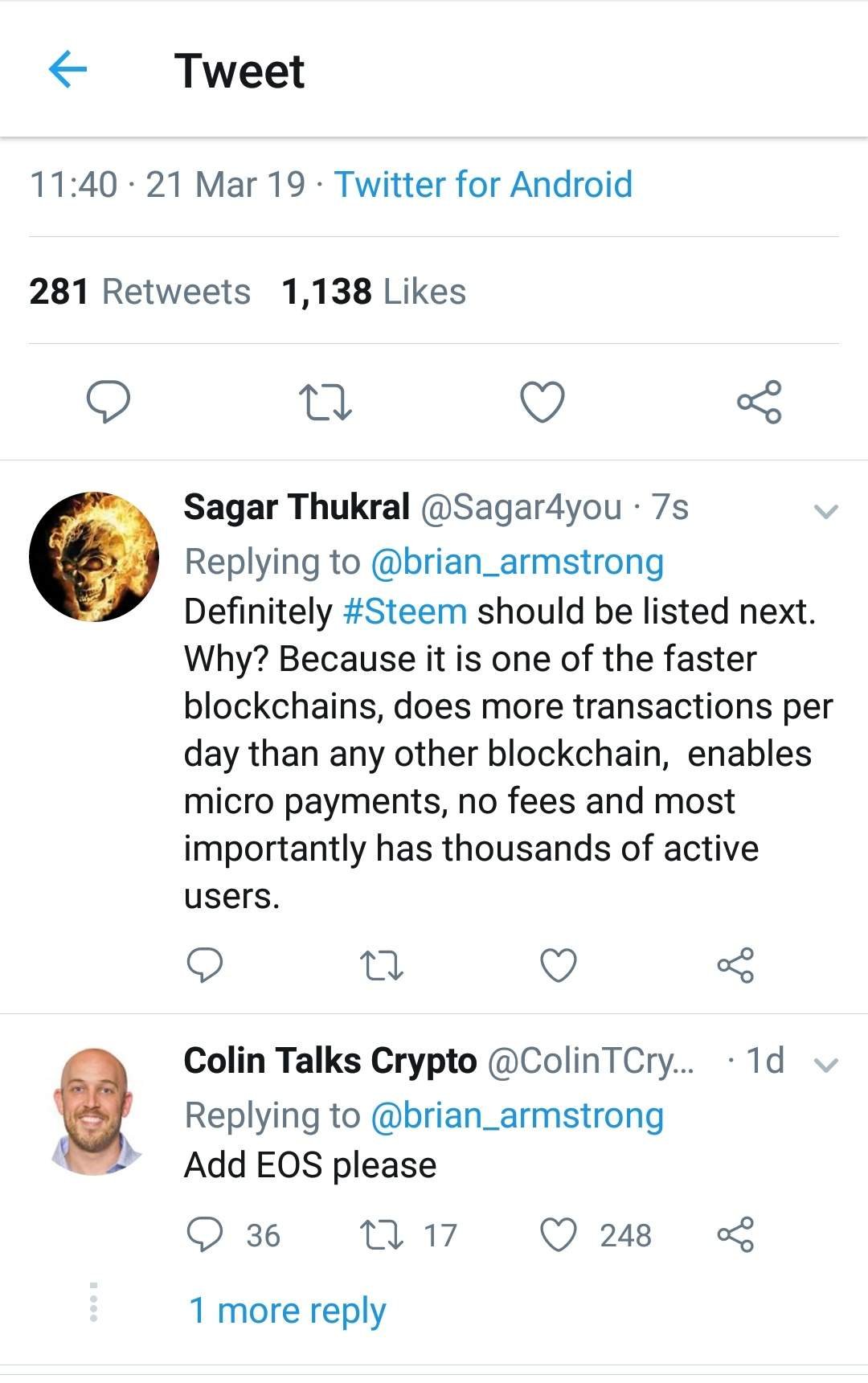The width and height of the screenshot is (868, 1383).
Task: Go back using the blue arrow
Action: point(68,69)
